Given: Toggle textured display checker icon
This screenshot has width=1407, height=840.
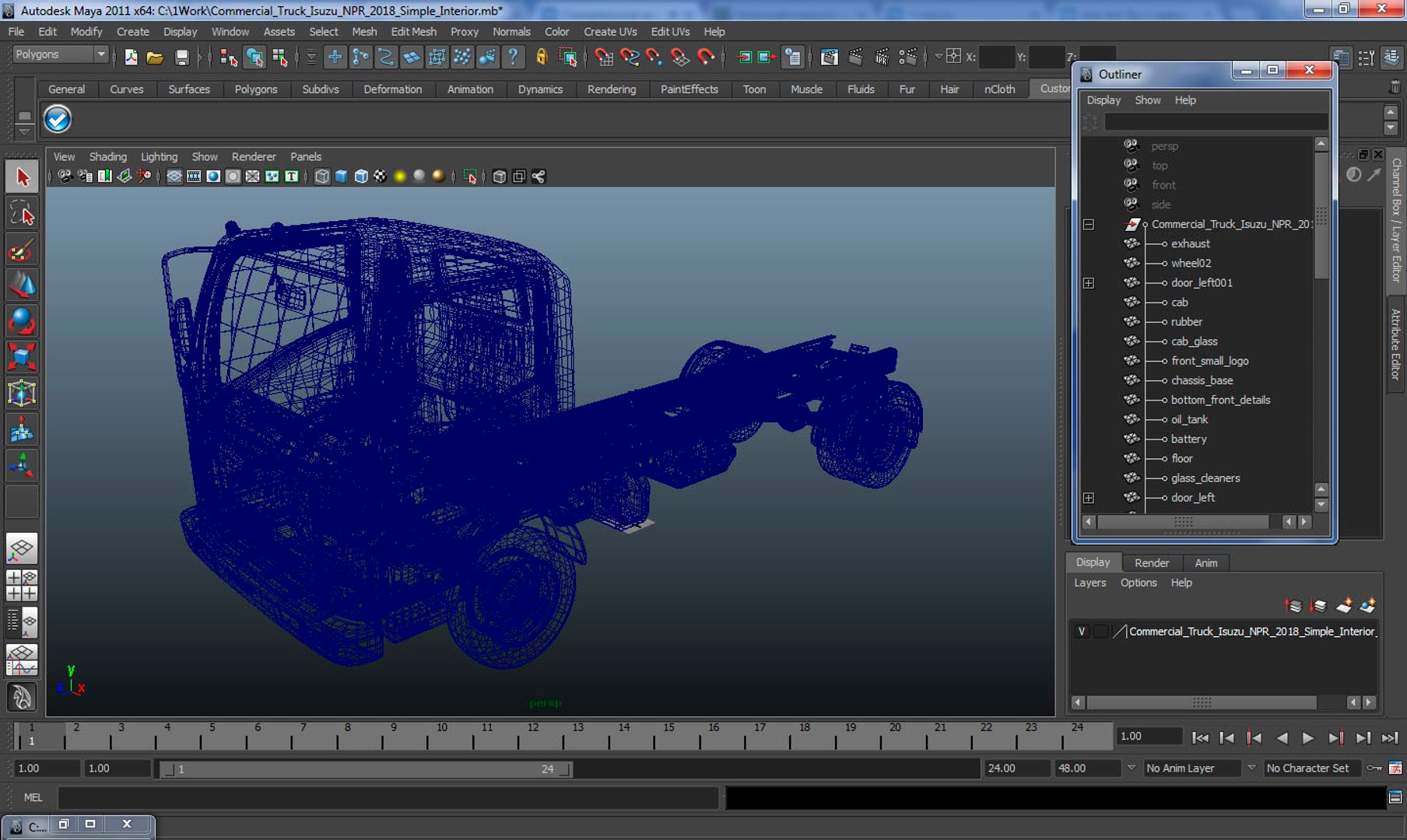Looking at the screenshot, I should pyautogui.click(x=381, y=177).
